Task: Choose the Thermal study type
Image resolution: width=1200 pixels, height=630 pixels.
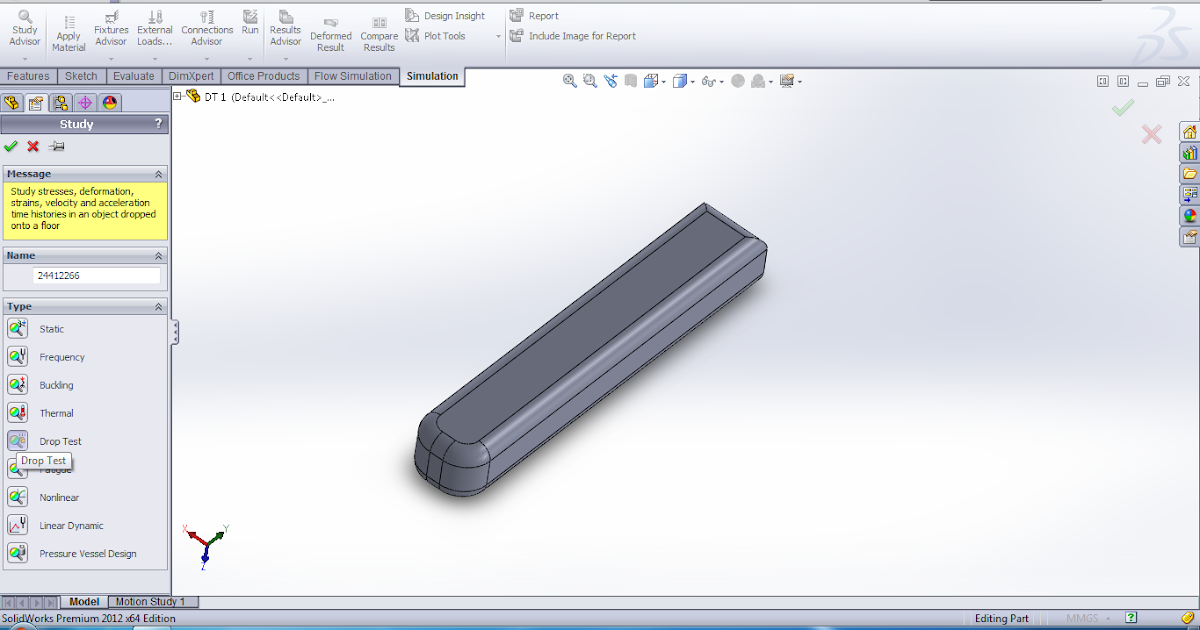Action: click(56, 412)
